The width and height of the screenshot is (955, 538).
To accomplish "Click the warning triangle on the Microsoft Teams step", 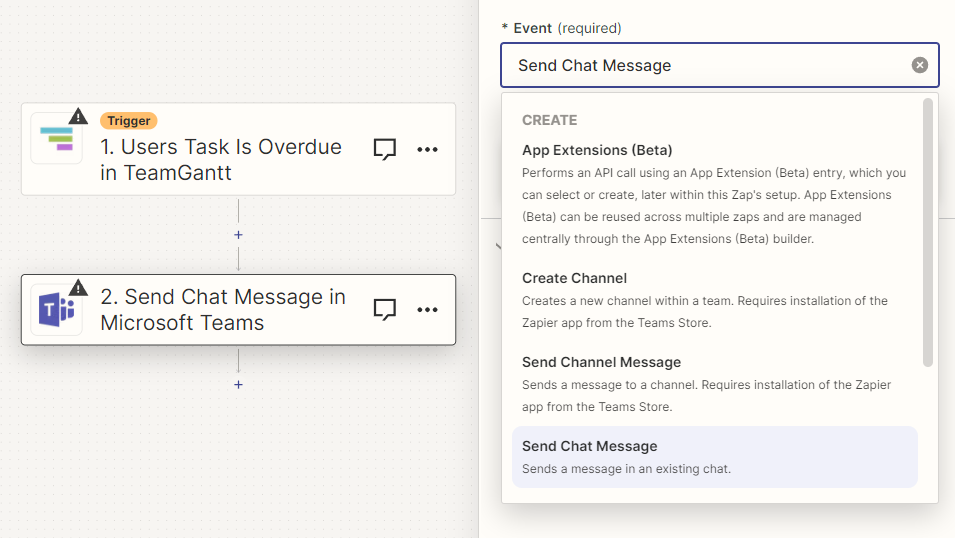I will point(78,288).
